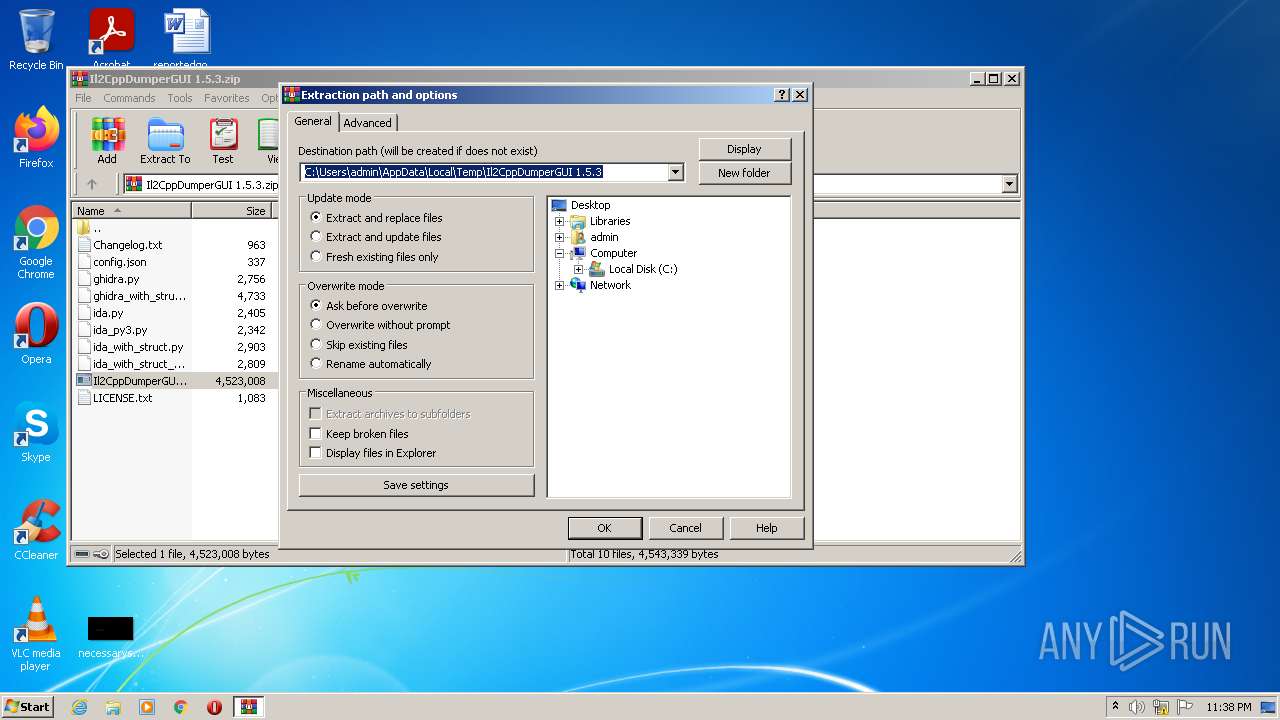Click Opera icon in taskbar

point(215,707)
